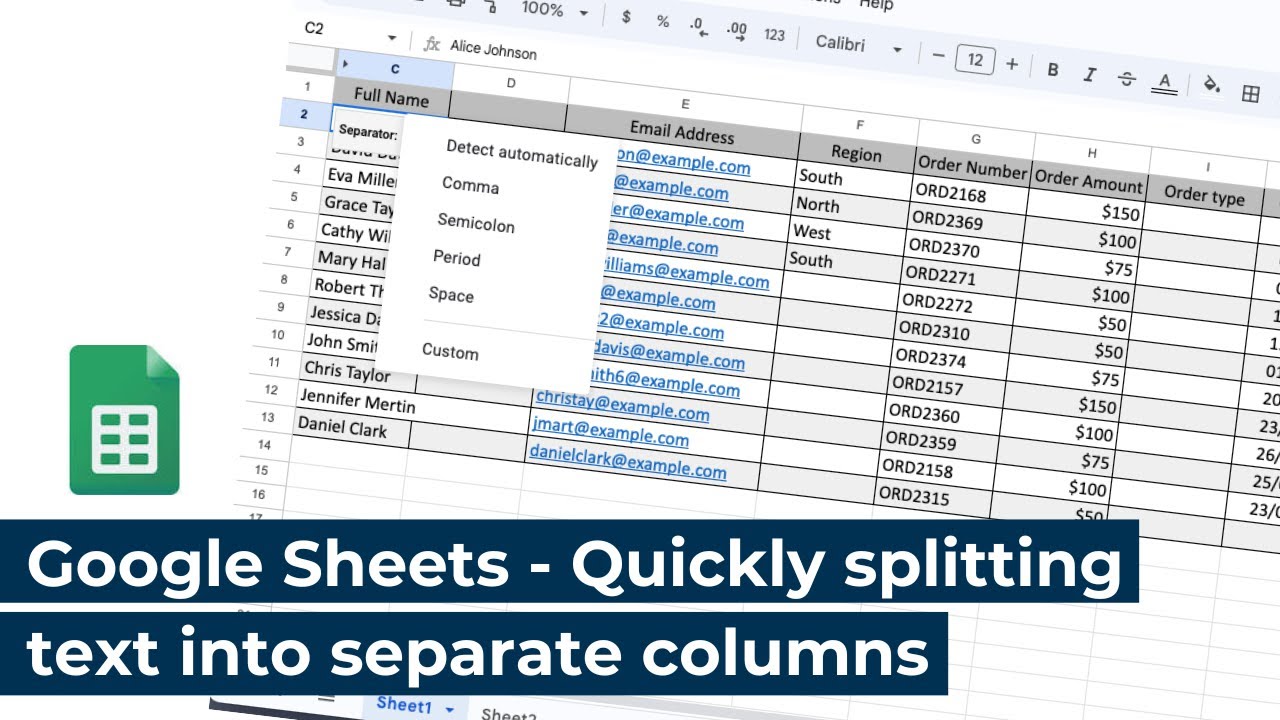Select the ORD2360 cell

[943, 413]
